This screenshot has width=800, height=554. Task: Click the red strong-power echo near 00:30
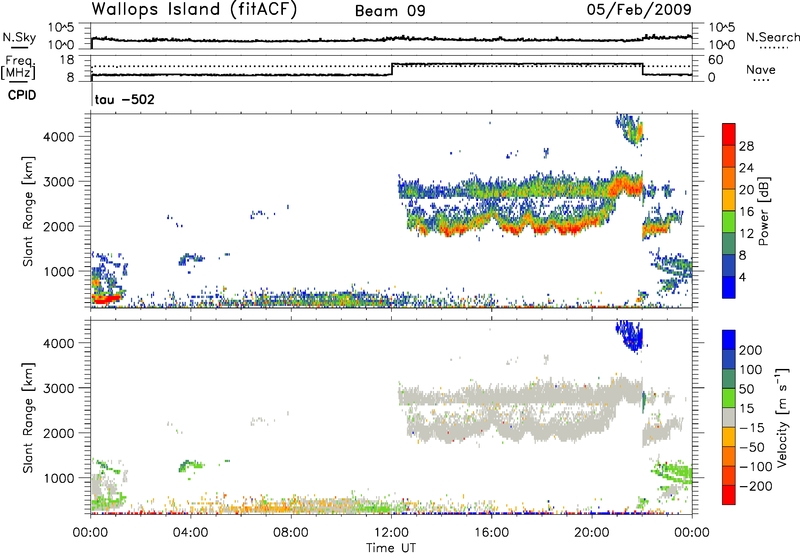click(105, 298)
